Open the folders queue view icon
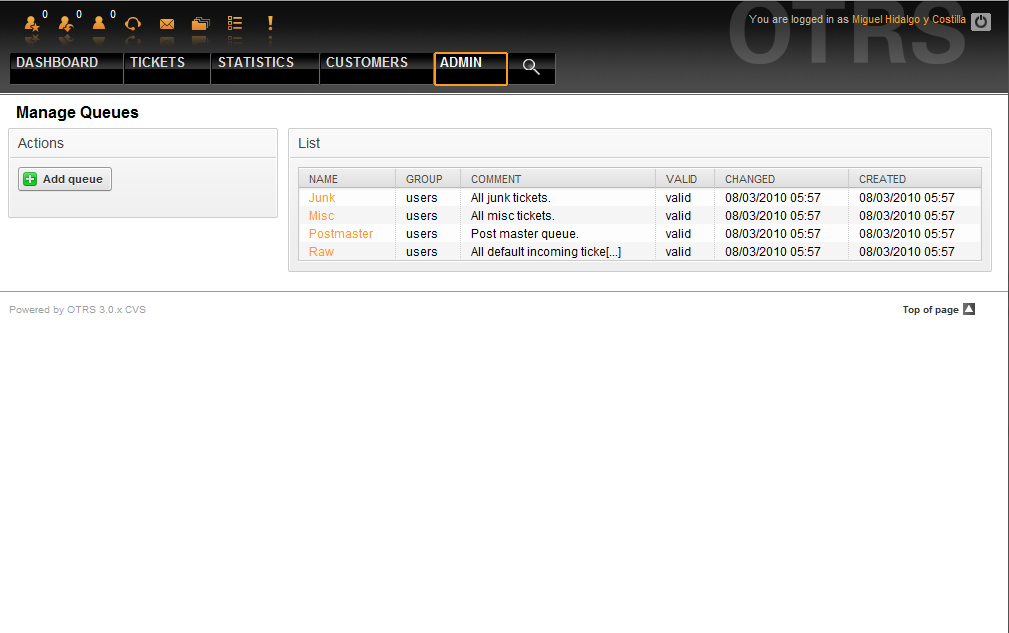 201,23
